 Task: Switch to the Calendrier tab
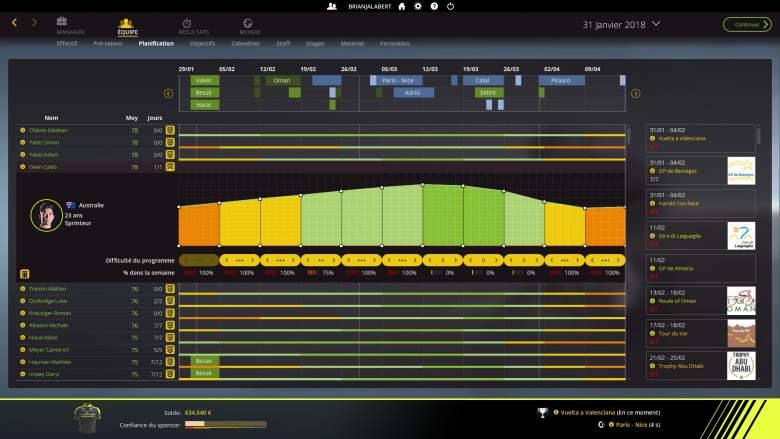click(245, 43)
